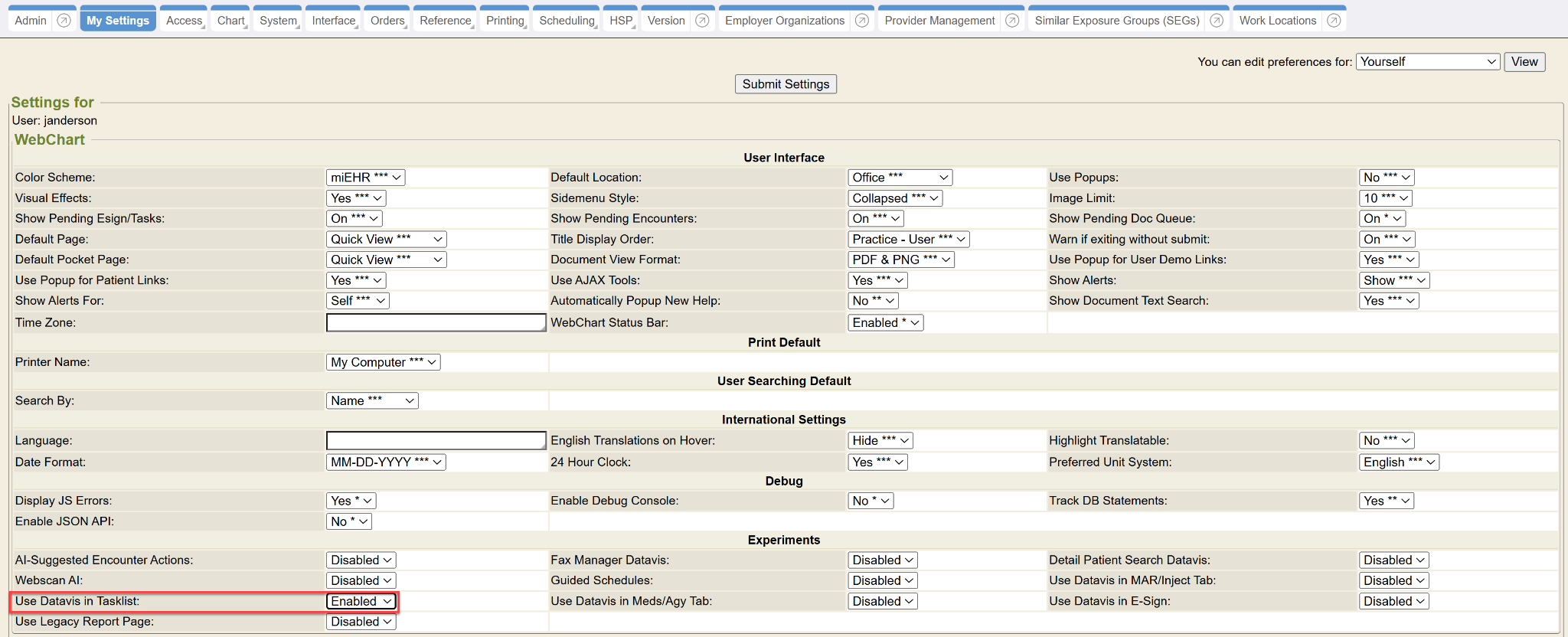
Task: Click Work Locations arrow icon
Action: pyautogui.click(x=1334, y=21)
